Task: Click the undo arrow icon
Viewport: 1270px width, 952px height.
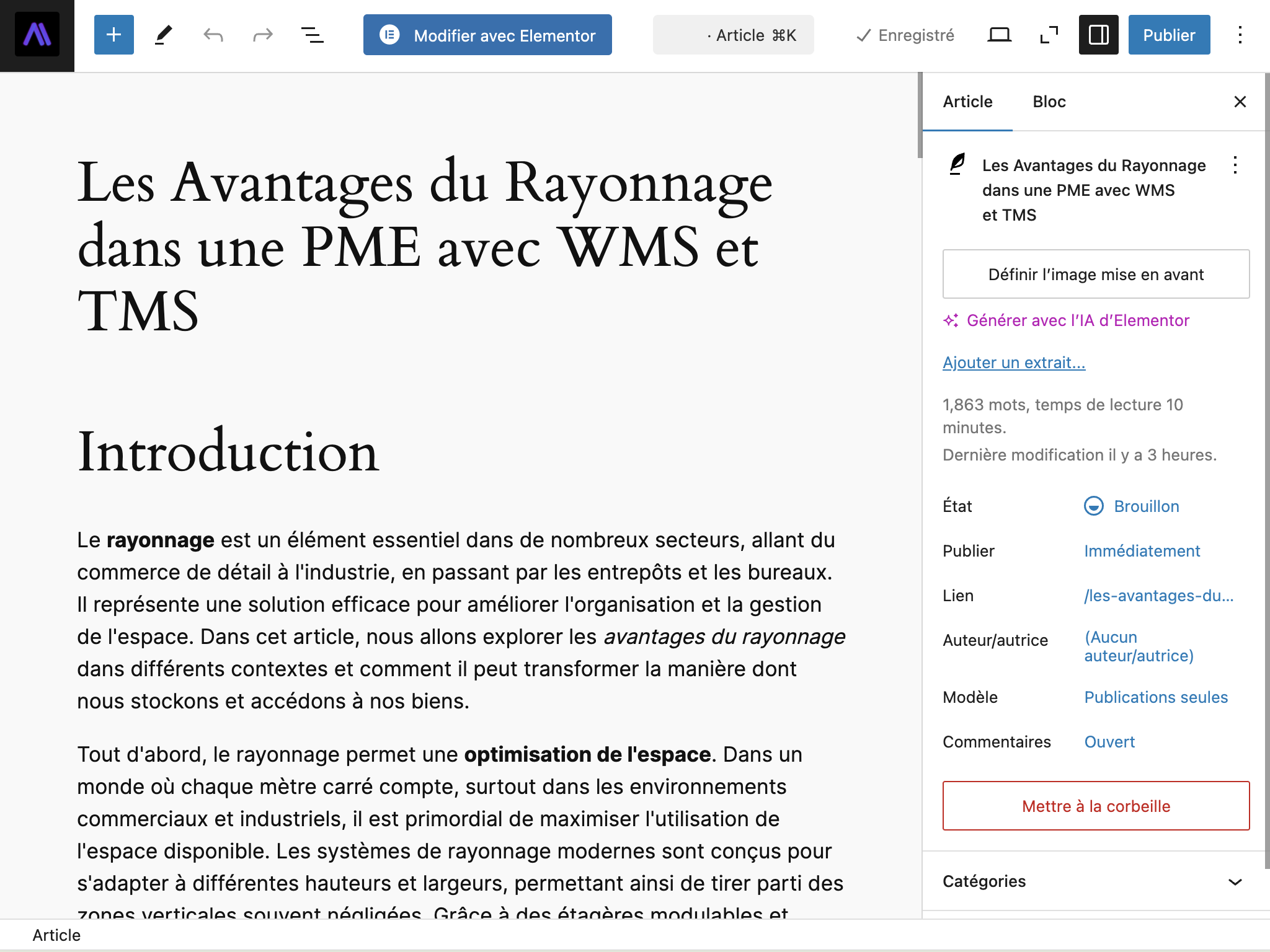Action: tap(213, 35)
